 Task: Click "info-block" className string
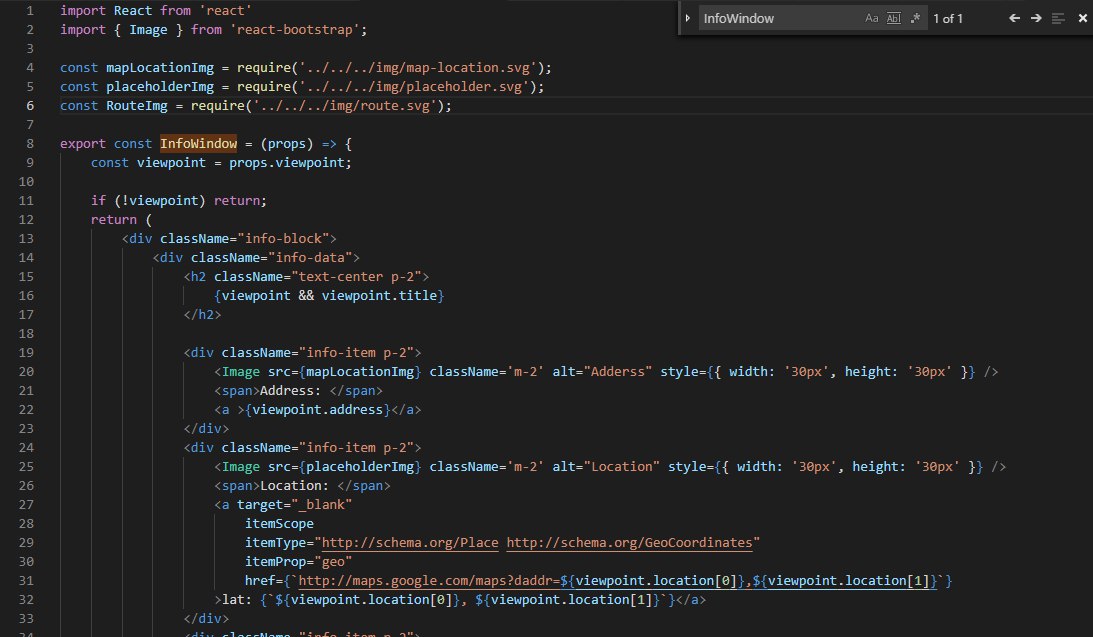click(x=286, y=238)
